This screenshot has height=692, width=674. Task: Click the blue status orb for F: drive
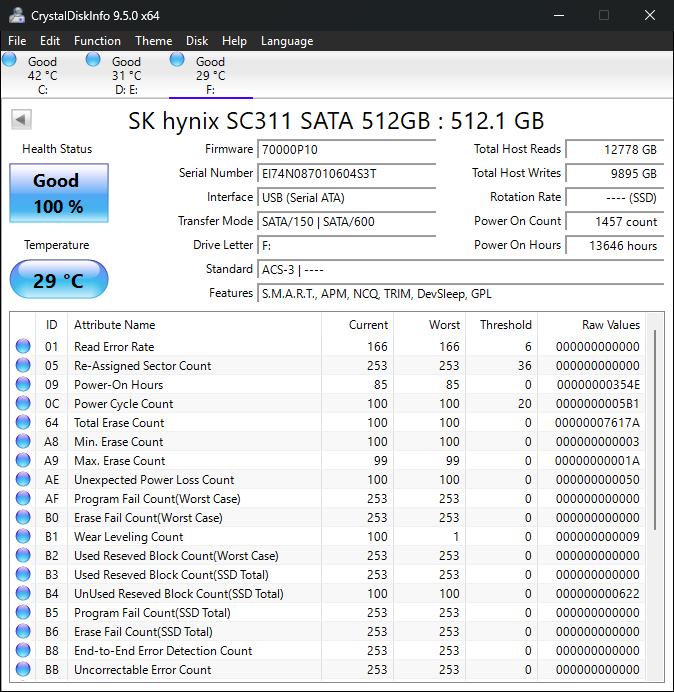(177, 60)
